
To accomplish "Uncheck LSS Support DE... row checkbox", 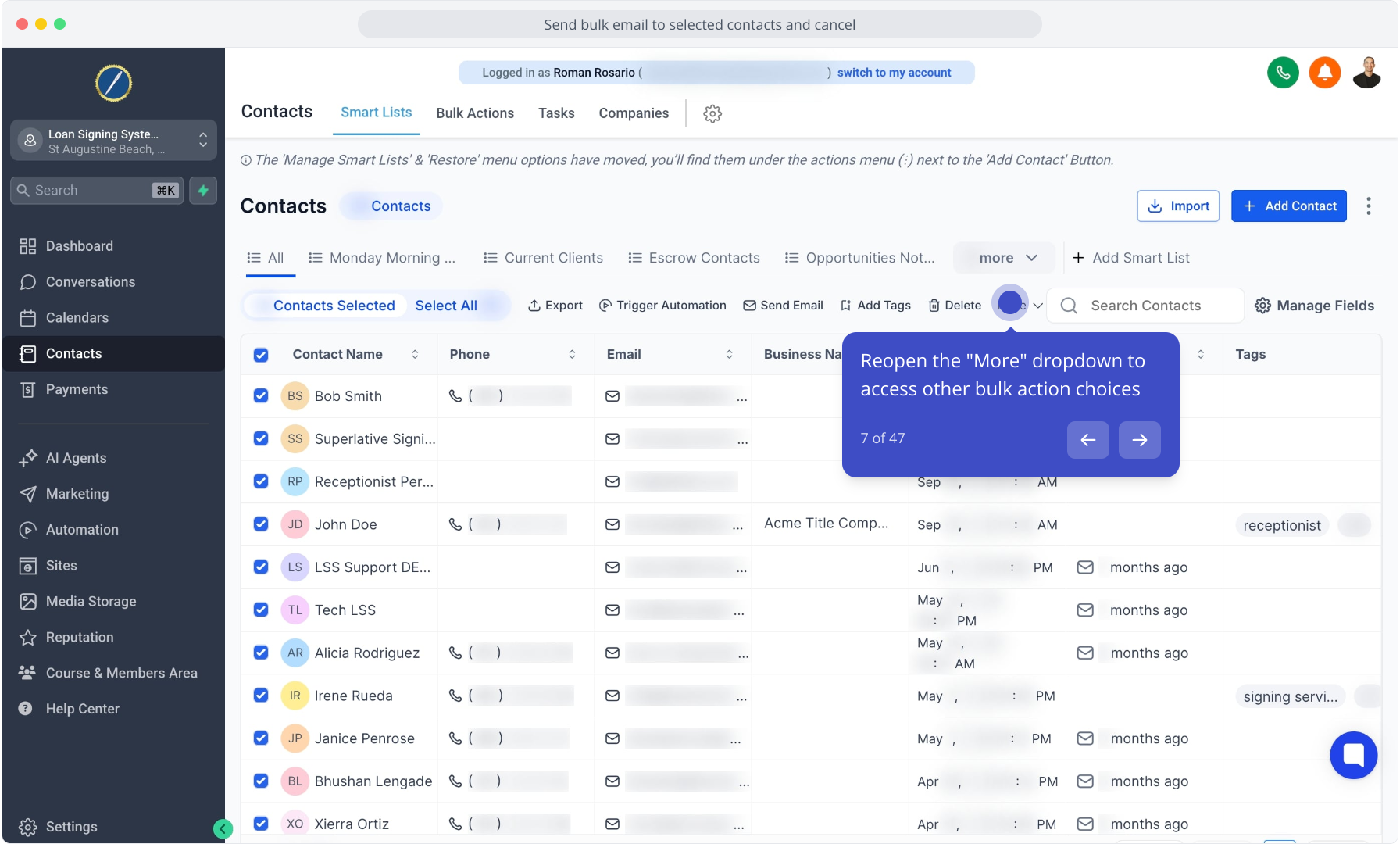I will (261, 567).
